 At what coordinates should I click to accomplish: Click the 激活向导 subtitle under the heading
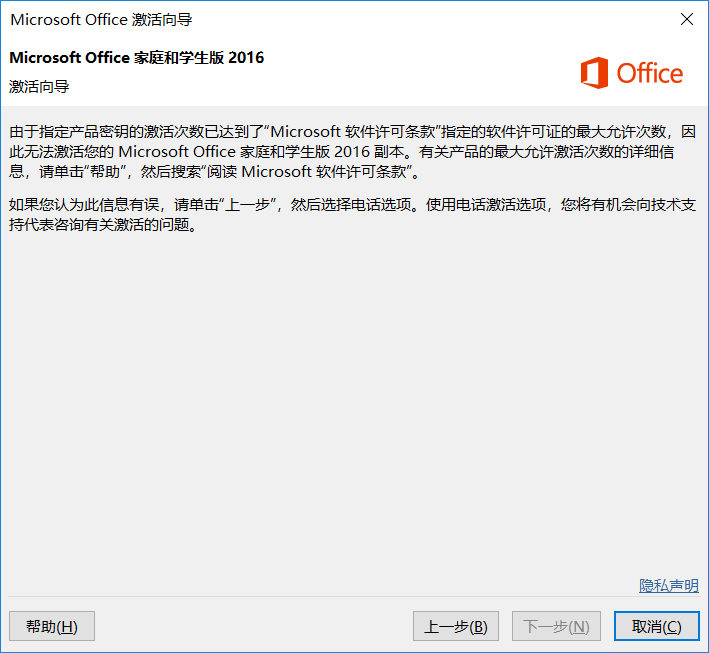point(39,86)
